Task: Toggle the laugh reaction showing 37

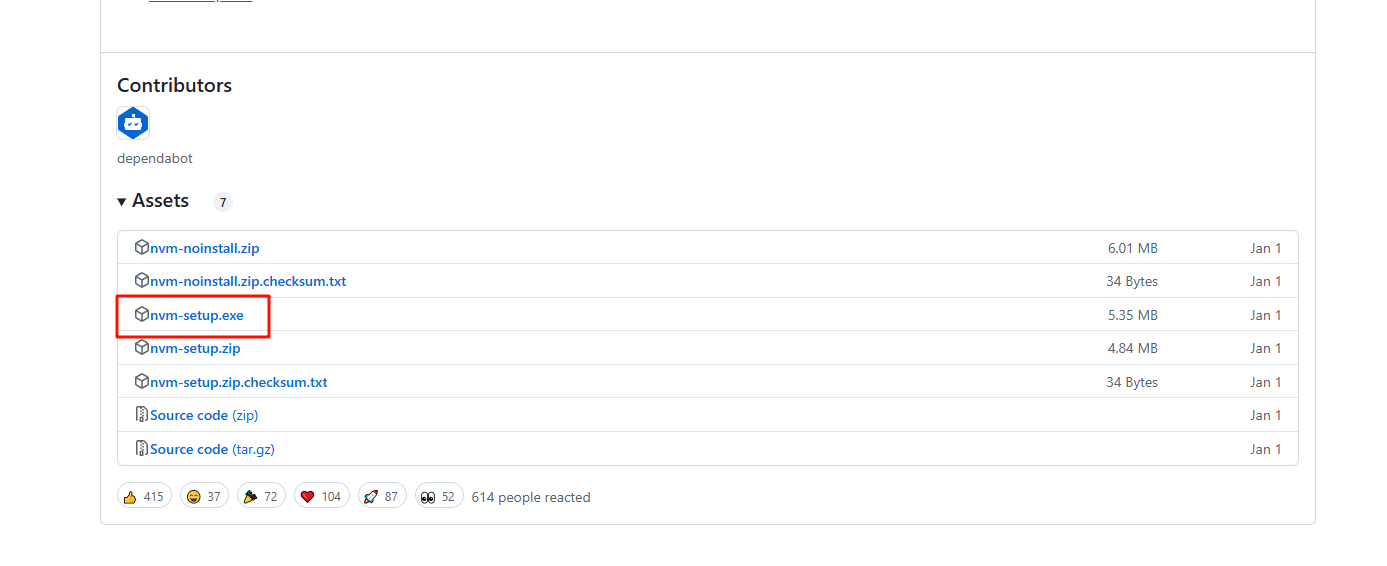Action: click(204, 496)
